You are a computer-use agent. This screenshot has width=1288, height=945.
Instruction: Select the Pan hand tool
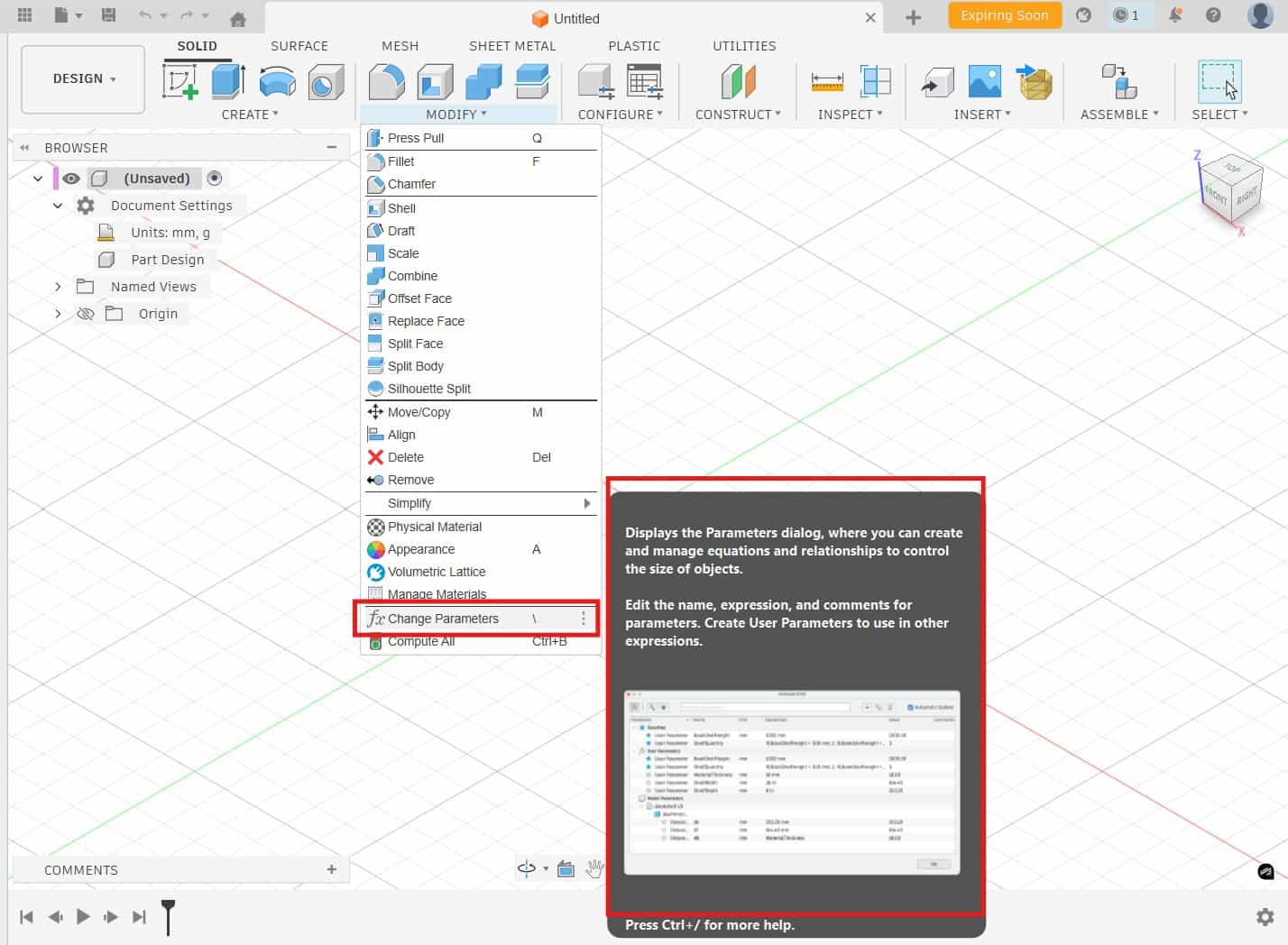(594, 869)
